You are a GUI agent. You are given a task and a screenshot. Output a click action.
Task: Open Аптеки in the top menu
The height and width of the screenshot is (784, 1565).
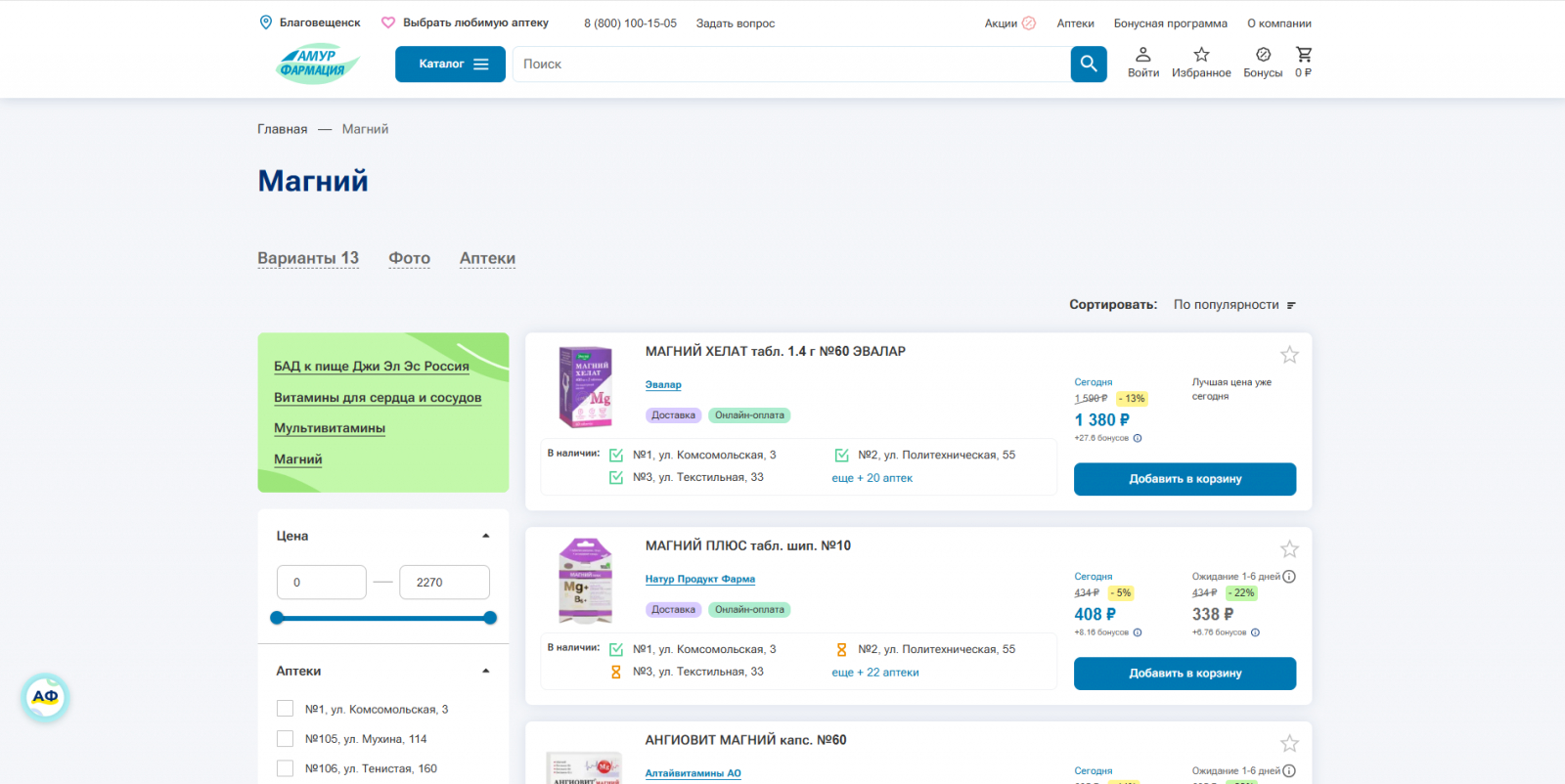[x=1075, y=23]
